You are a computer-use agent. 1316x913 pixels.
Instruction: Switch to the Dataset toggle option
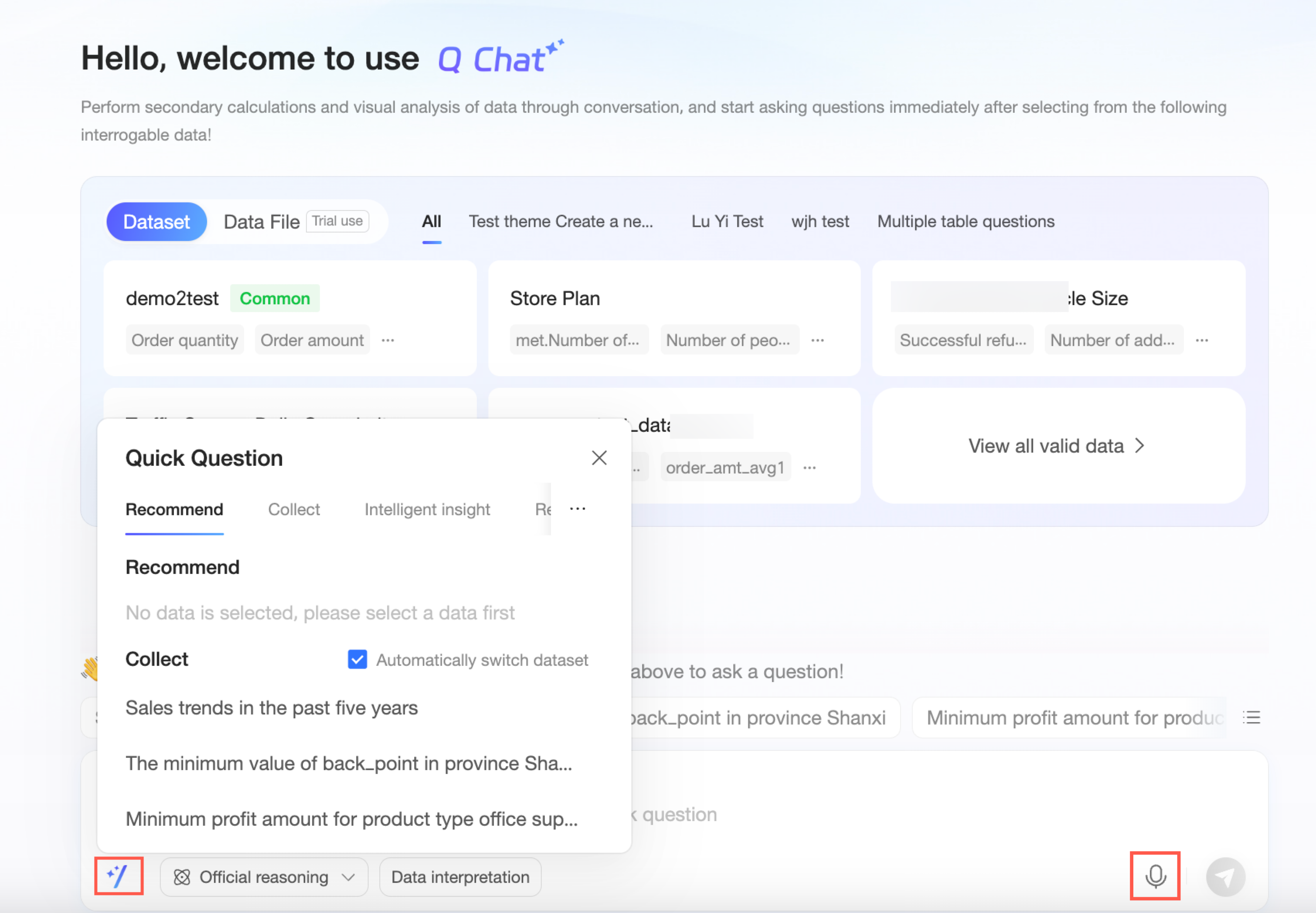pyautogui.click(x=156, y=221)
